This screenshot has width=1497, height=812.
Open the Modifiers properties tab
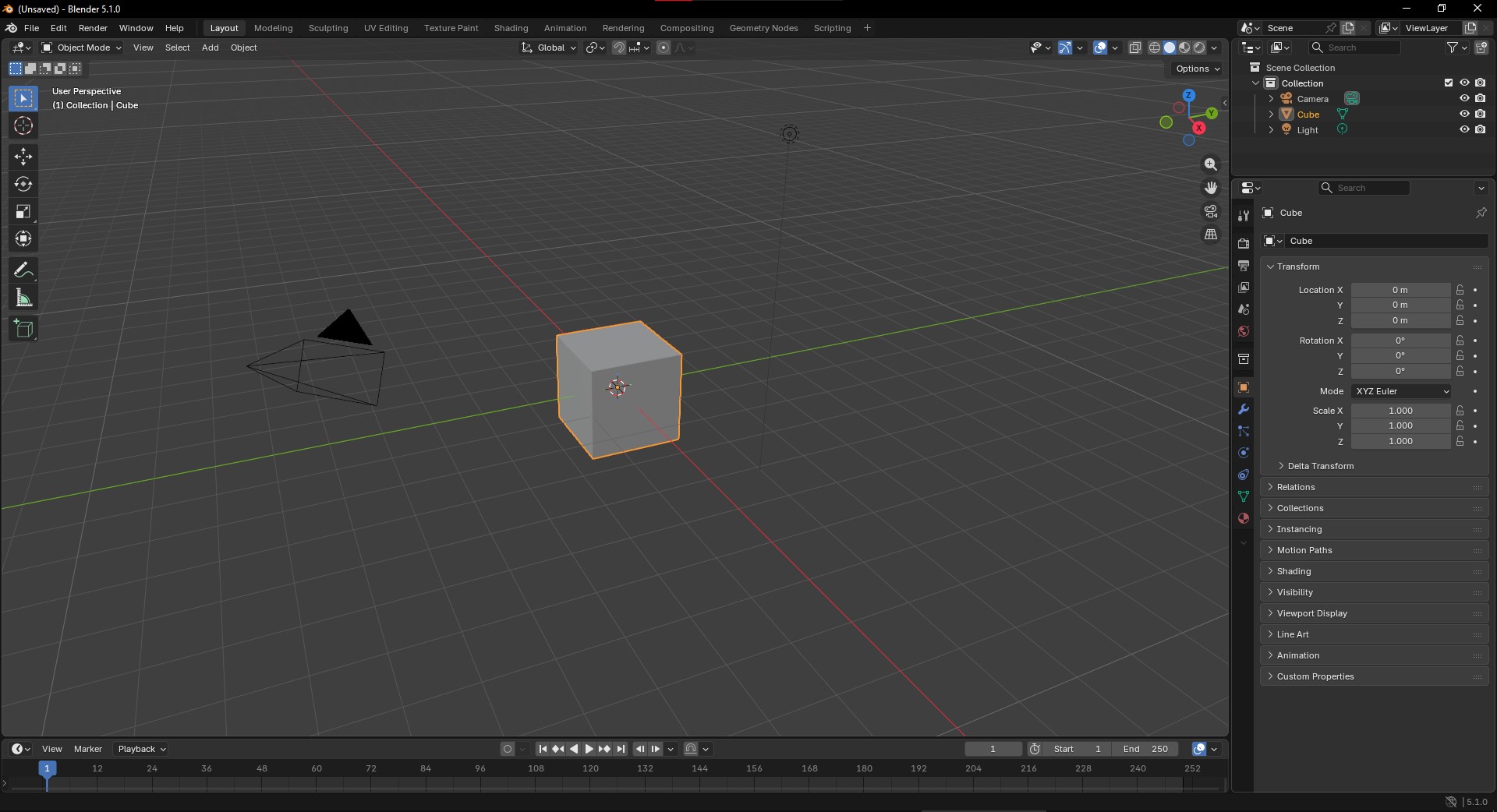(x=1244, y=409)
